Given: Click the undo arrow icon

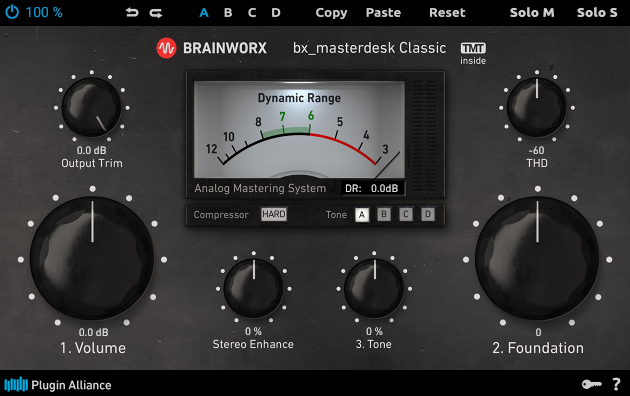Looking at the screenshot, I should pyautogui.click(x=132, y=13).
